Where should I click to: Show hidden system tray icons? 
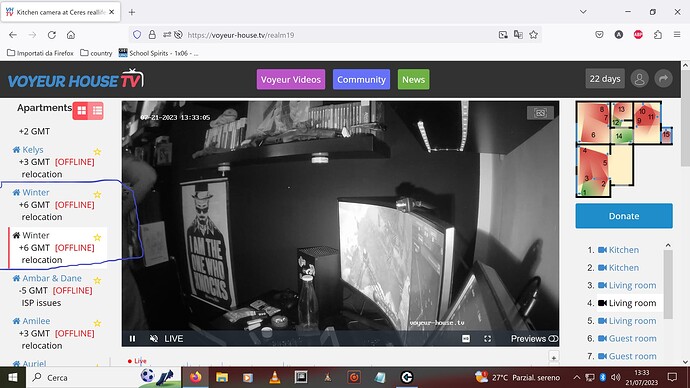[576, 377]
